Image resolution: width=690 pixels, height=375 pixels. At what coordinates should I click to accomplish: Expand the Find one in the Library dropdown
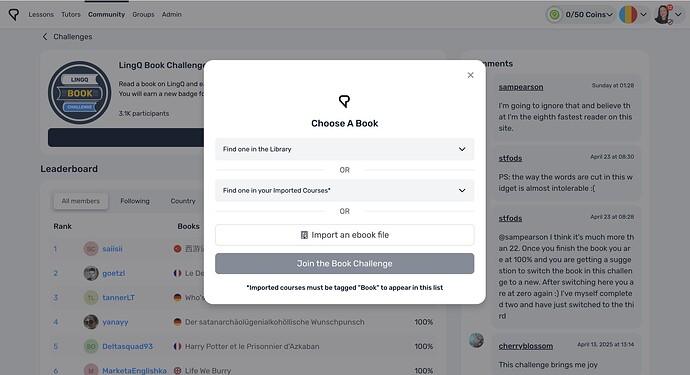(345, 149)
